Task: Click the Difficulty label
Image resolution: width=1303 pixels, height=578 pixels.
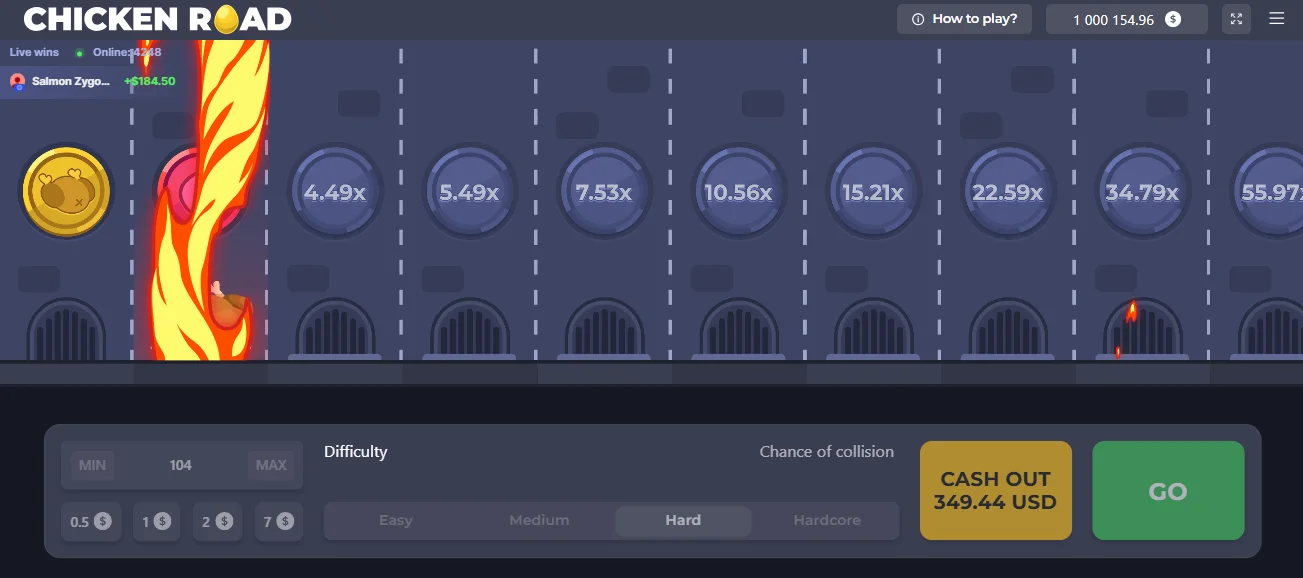Action: (355, 452)
